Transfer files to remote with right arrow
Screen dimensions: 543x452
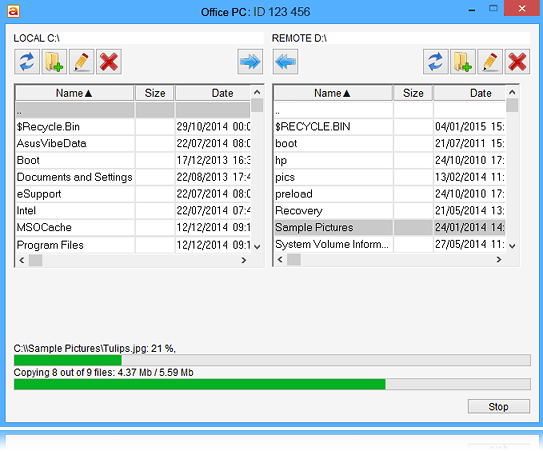point(250,62)
